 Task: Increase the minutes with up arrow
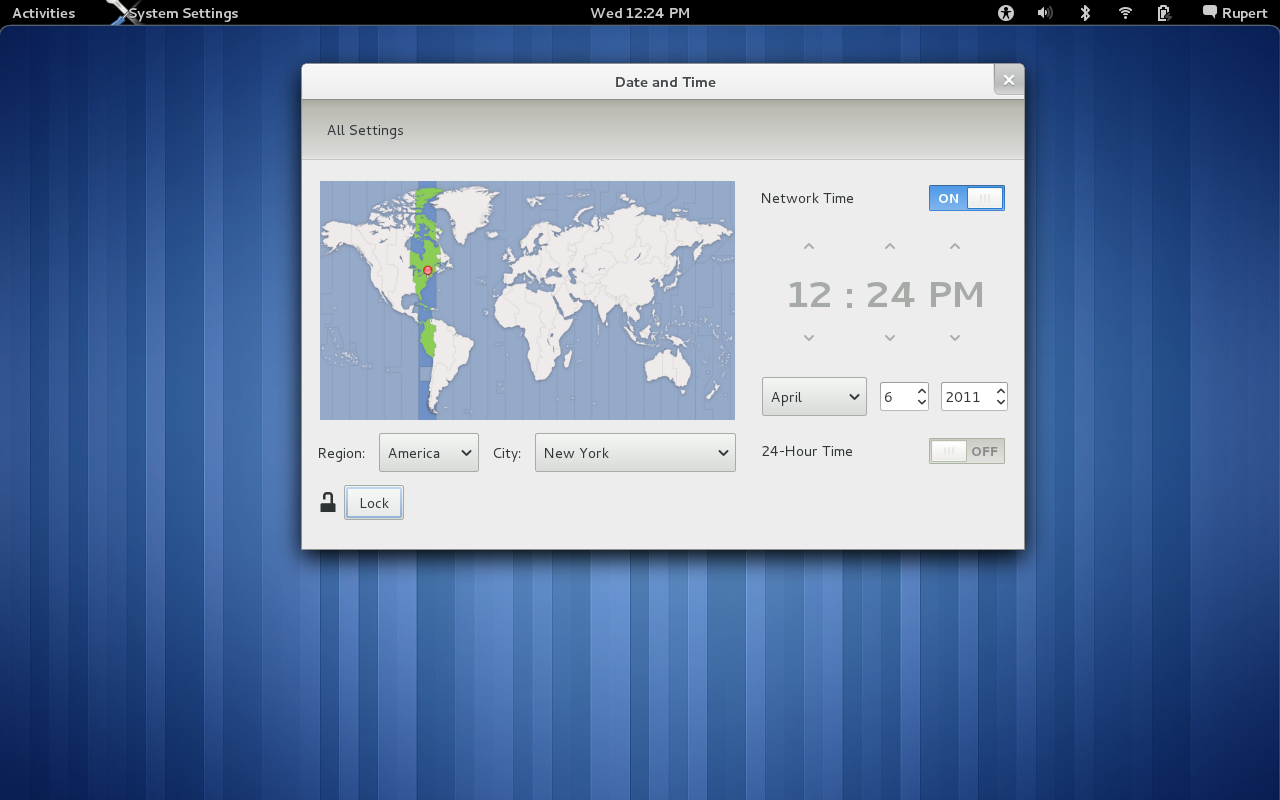coord(890,246)
